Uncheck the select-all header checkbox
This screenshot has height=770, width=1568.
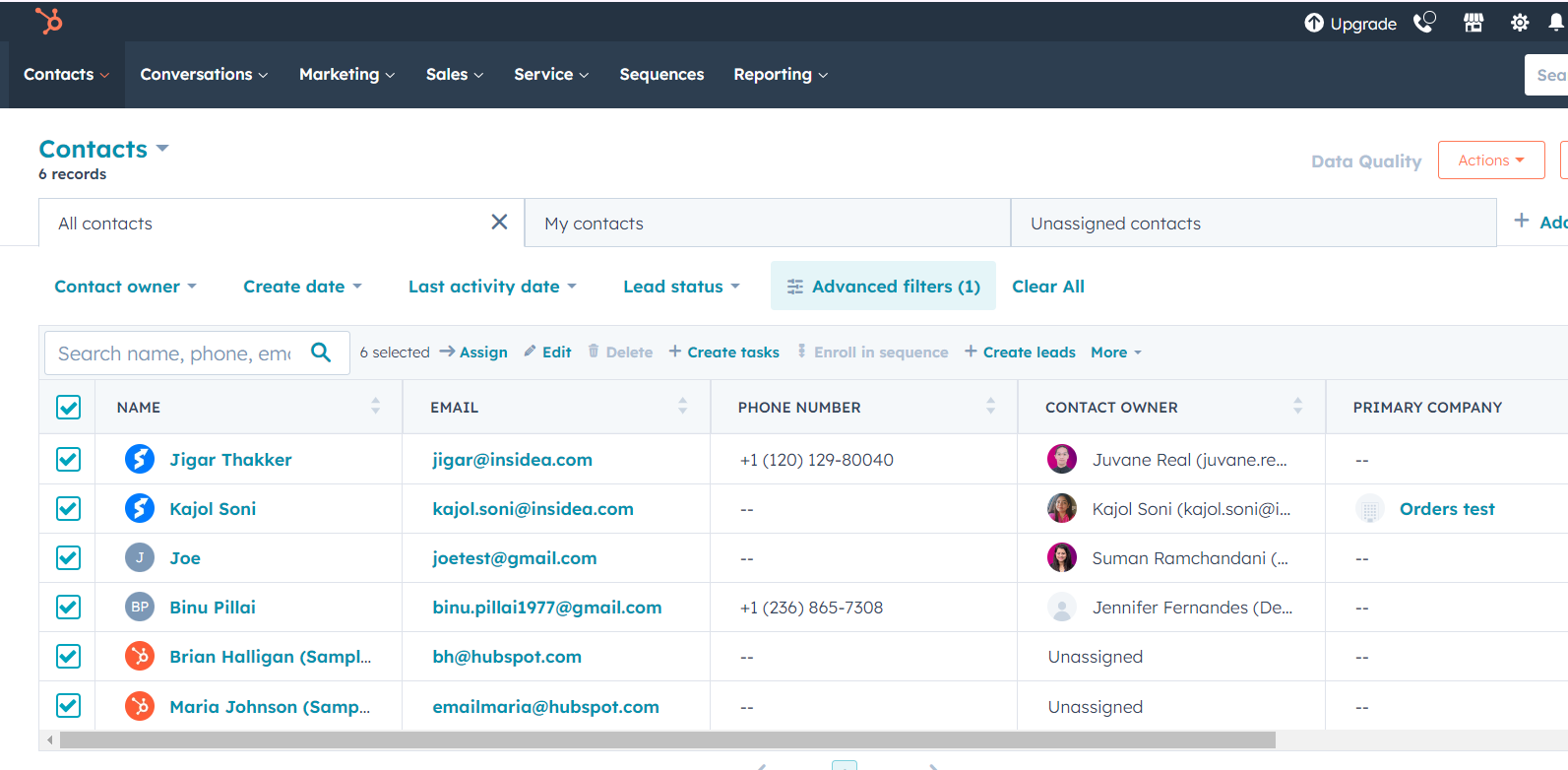point(68,407)
